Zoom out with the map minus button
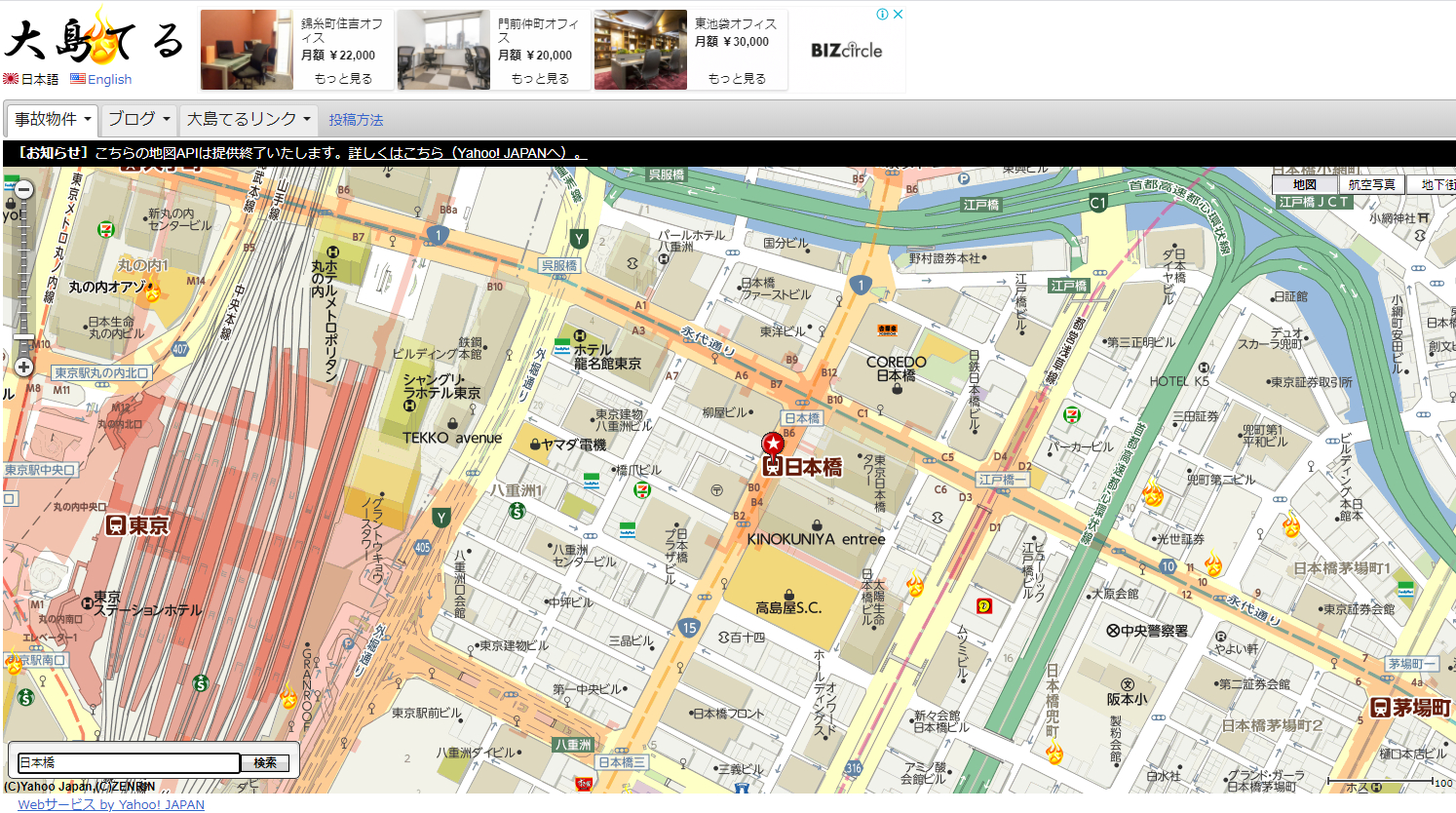 [x=24, y=189]
